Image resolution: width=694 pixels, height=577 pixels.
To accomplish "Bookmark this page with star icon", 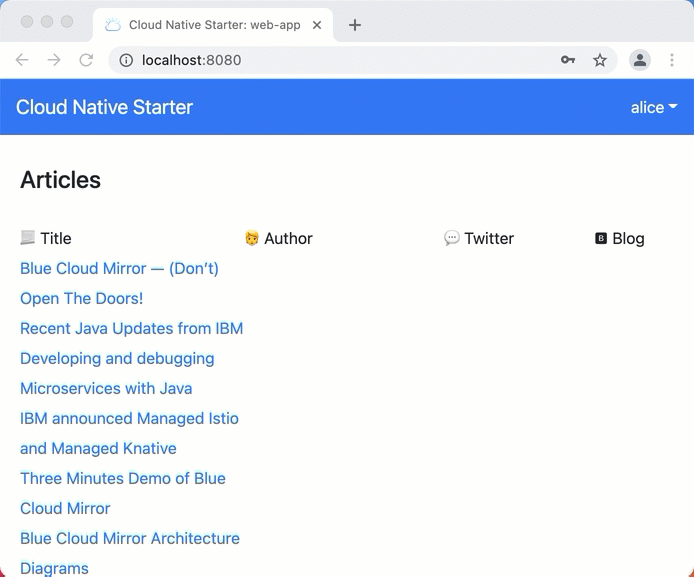I will click(x=600, y=60).
